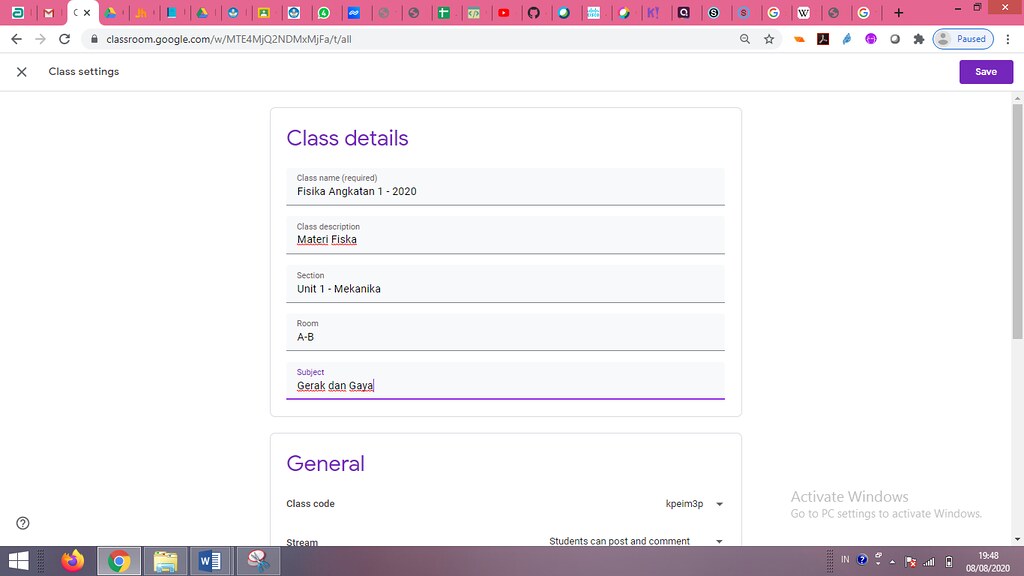This screenshot has height=576, width=1024.
Task: Show hidden system tray icons
Action: click(x=892, y=561)
